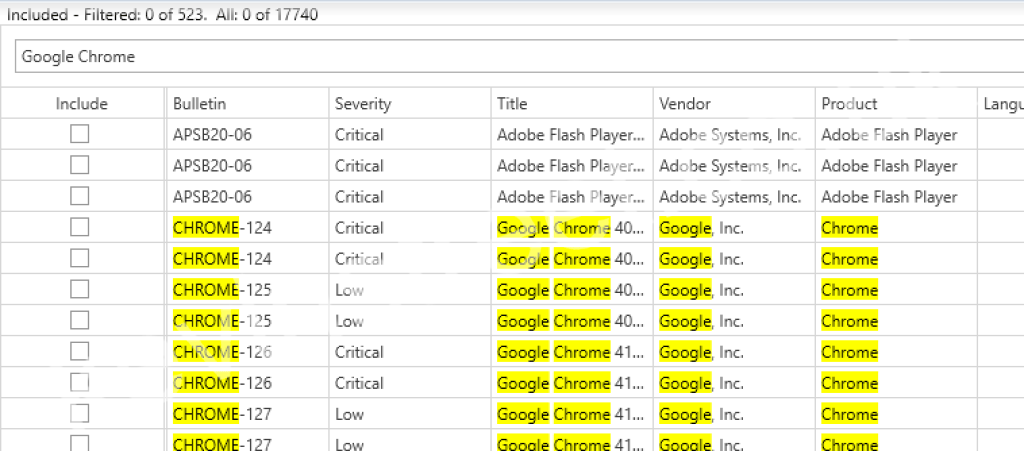
Task: Sort patches by Title column header
Action: click(571, 104)
